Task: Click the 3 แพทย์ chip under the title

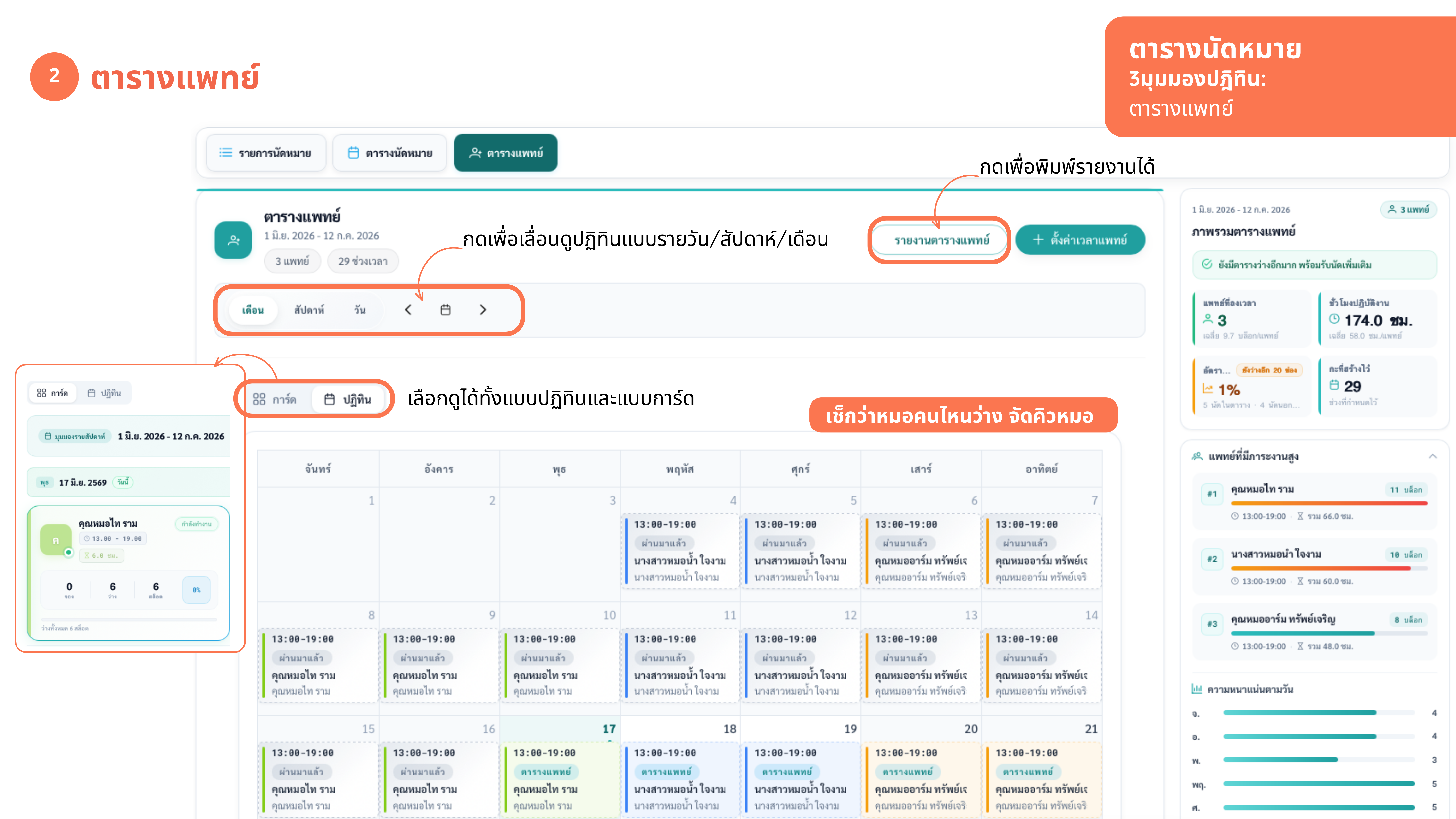Action: click(x=292, y=261)
